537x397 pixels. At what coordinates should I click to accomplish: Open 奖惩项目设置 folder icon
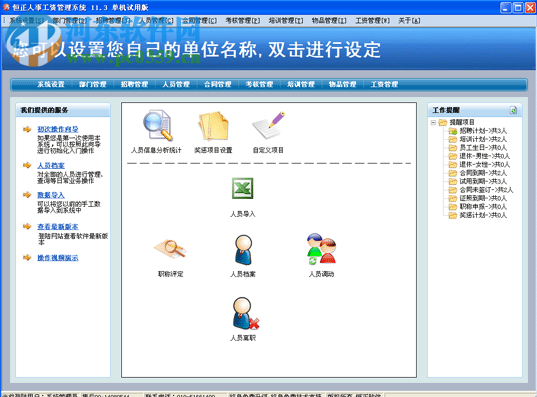[213, 125]
